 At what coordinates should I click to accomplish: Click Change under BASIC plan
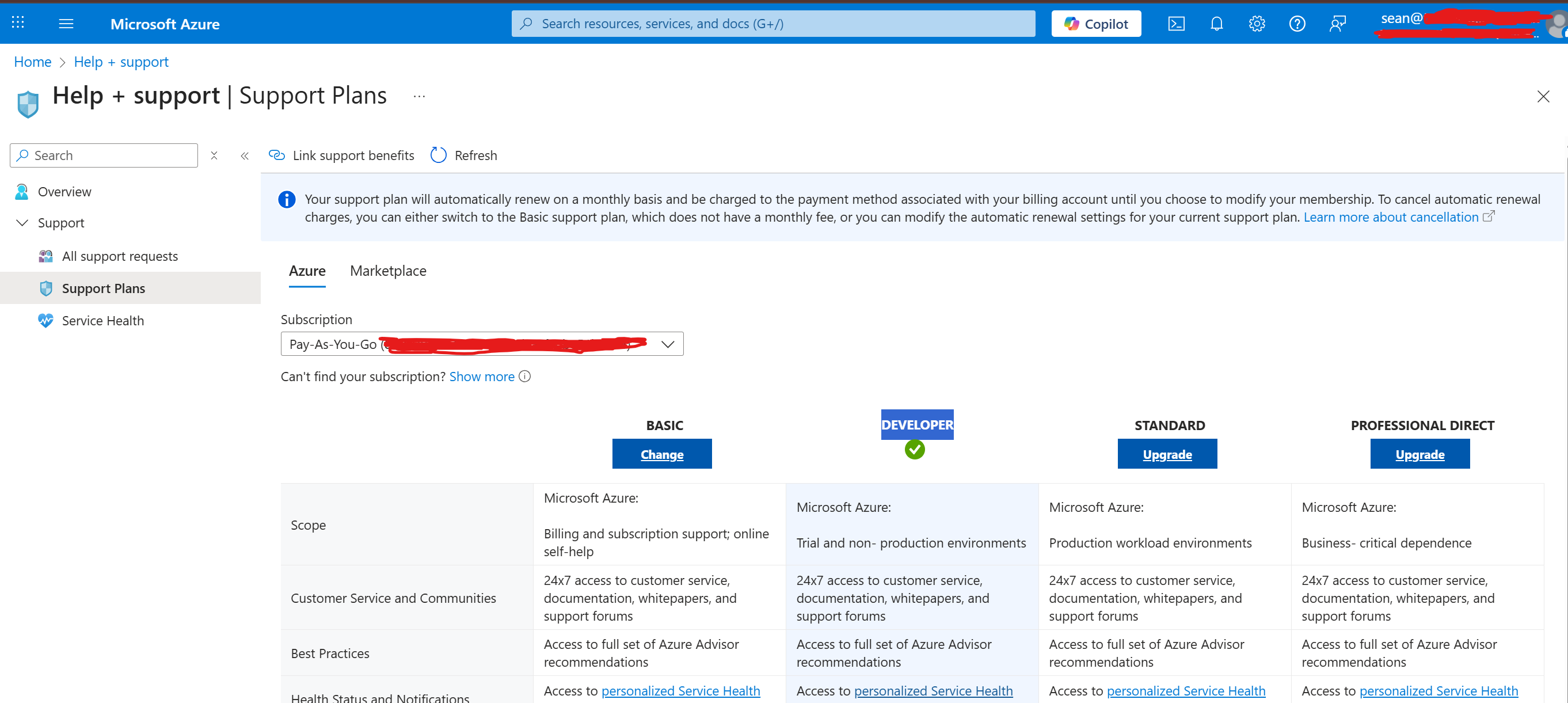pos(661,454)
